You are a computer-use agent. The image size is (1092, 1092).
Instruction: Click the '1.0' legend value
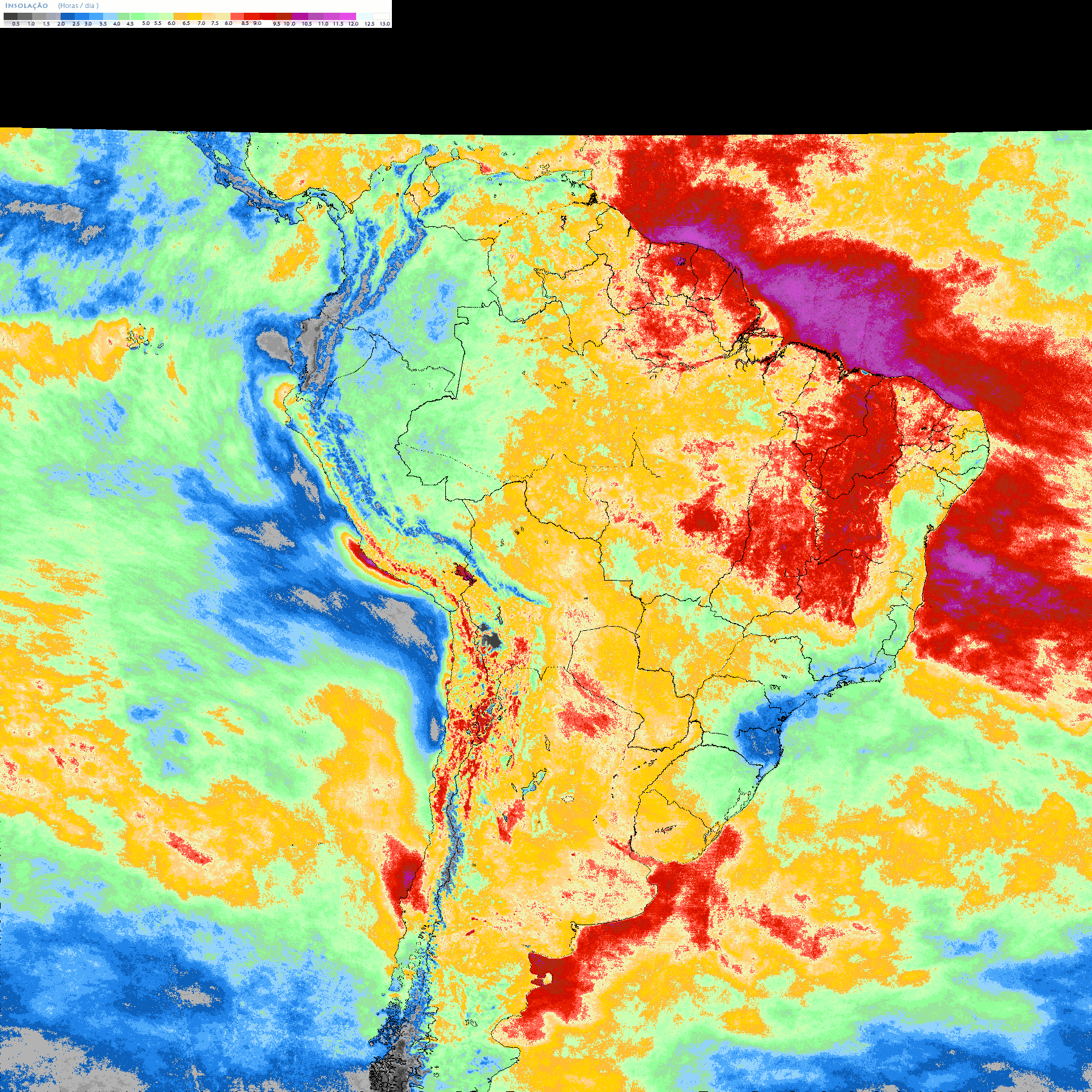point(31,24)
